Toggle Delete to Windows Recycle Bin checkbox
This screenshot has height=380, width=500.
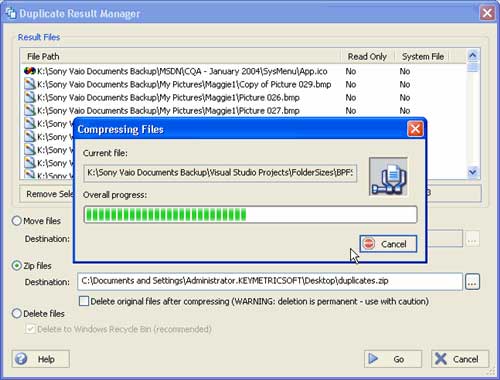30,329
